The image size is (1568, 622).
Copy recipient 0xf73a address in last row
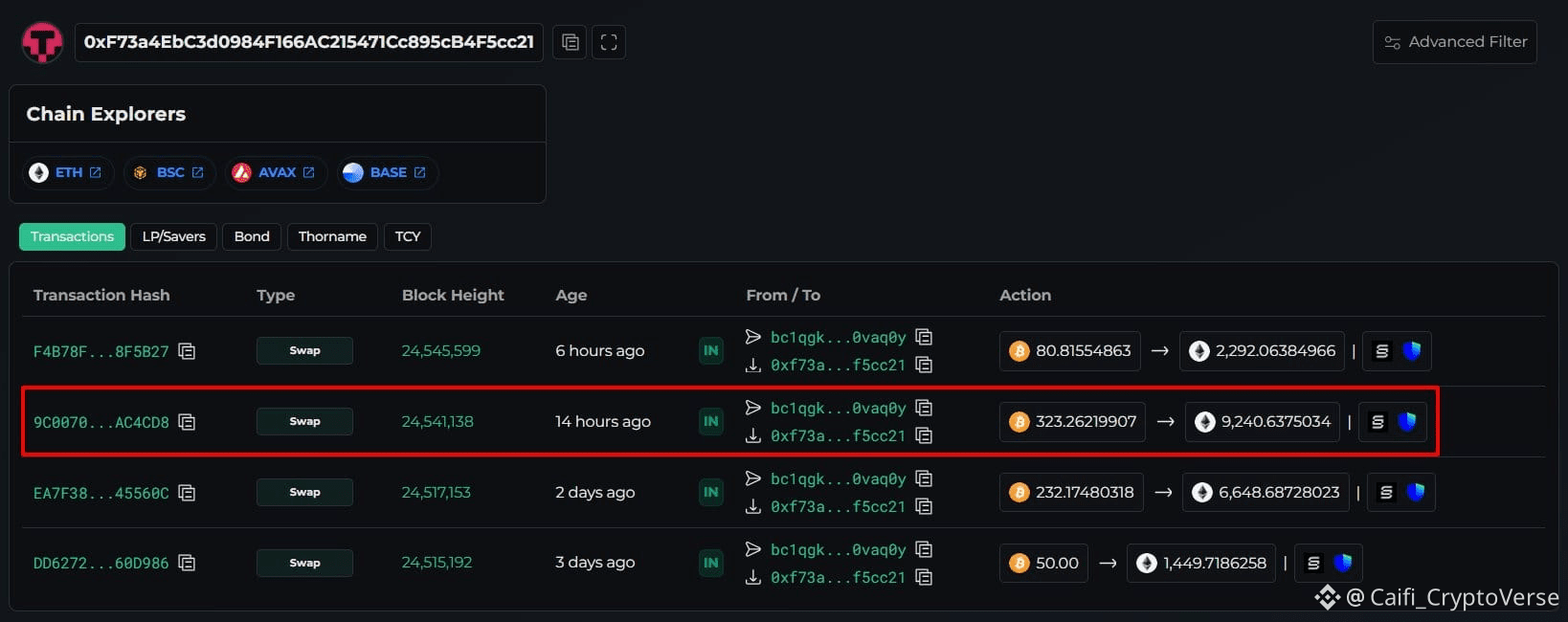924,577
